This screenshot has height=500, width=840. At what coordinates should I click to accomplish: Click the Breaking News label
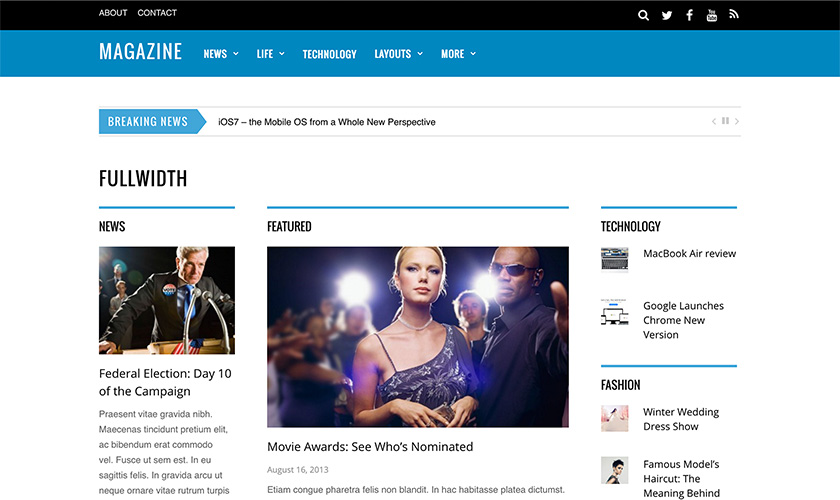click(x=148, y=122)
